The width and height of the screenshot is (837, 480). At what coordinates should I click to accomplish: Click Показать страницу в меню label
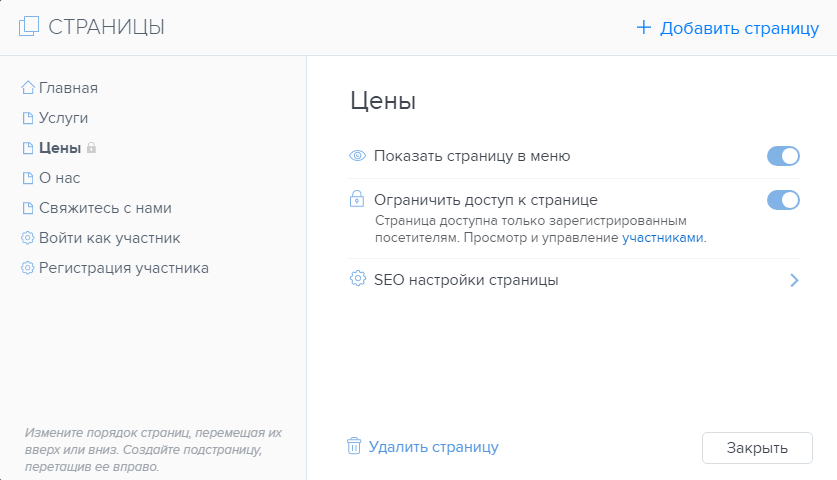click(472, 156)
